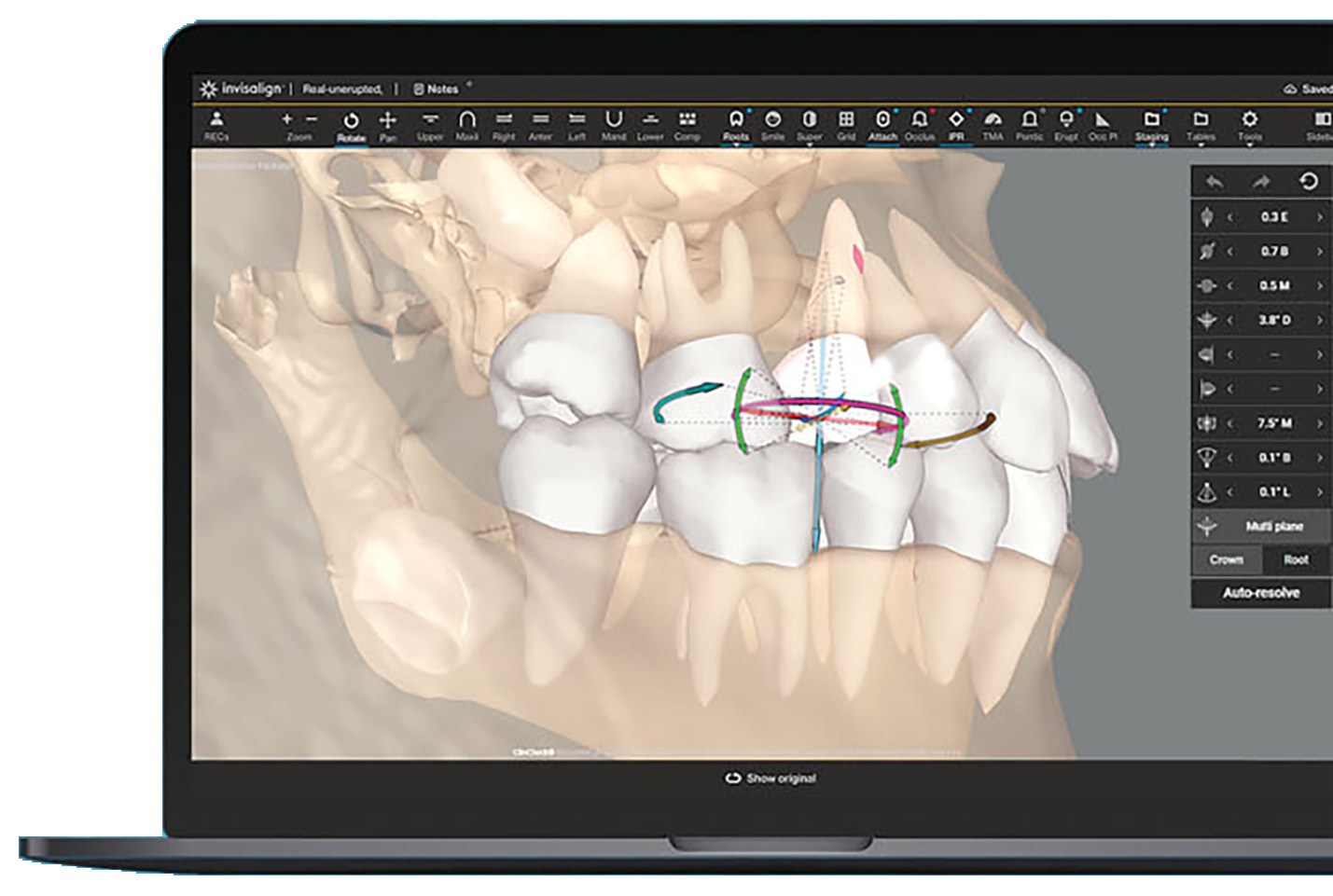Switch to Lower arch view
1333x896 pixels.
tap(650, 126)
